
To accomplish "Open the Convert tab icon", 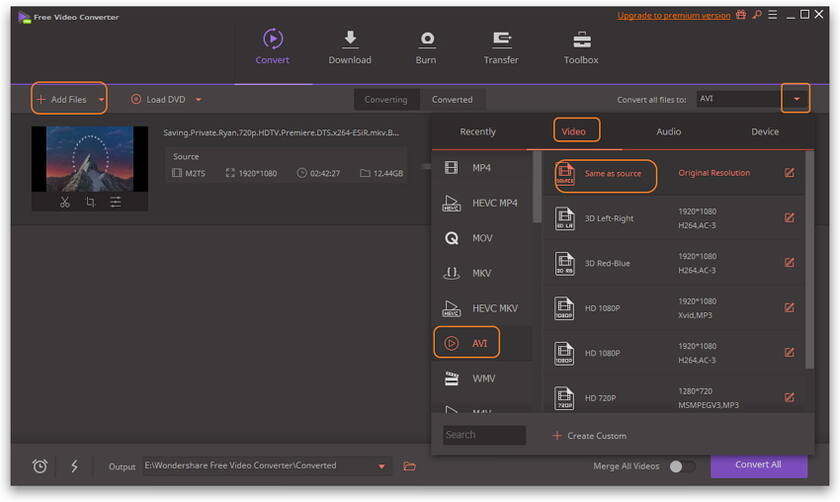I will pyautogui.click(x=273, y=39).
